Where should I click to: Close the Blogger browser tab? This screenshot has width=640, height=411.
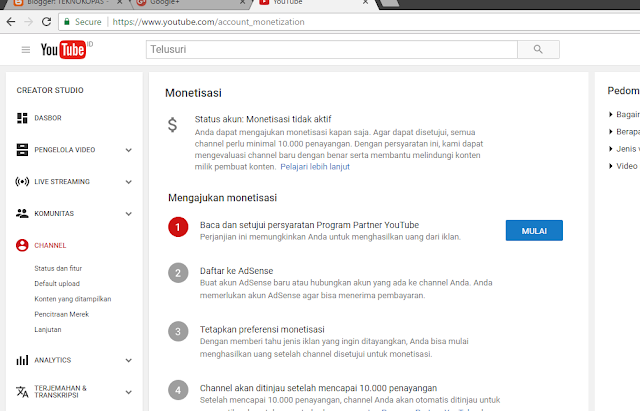point(120,2)
